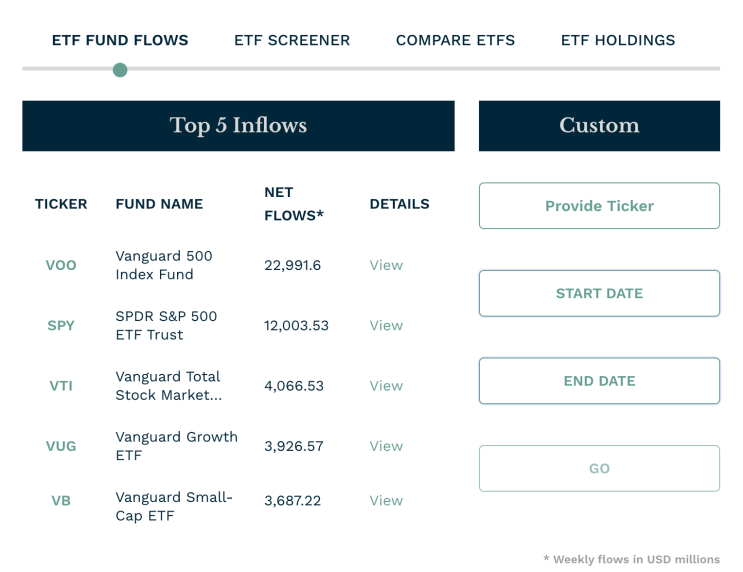Switch to the ETF Fund Flows tab

coord(120,41)
